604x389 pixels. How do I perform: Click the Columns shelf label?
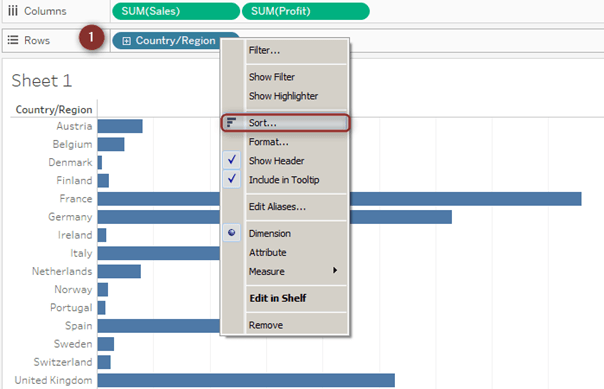point(45,11)
